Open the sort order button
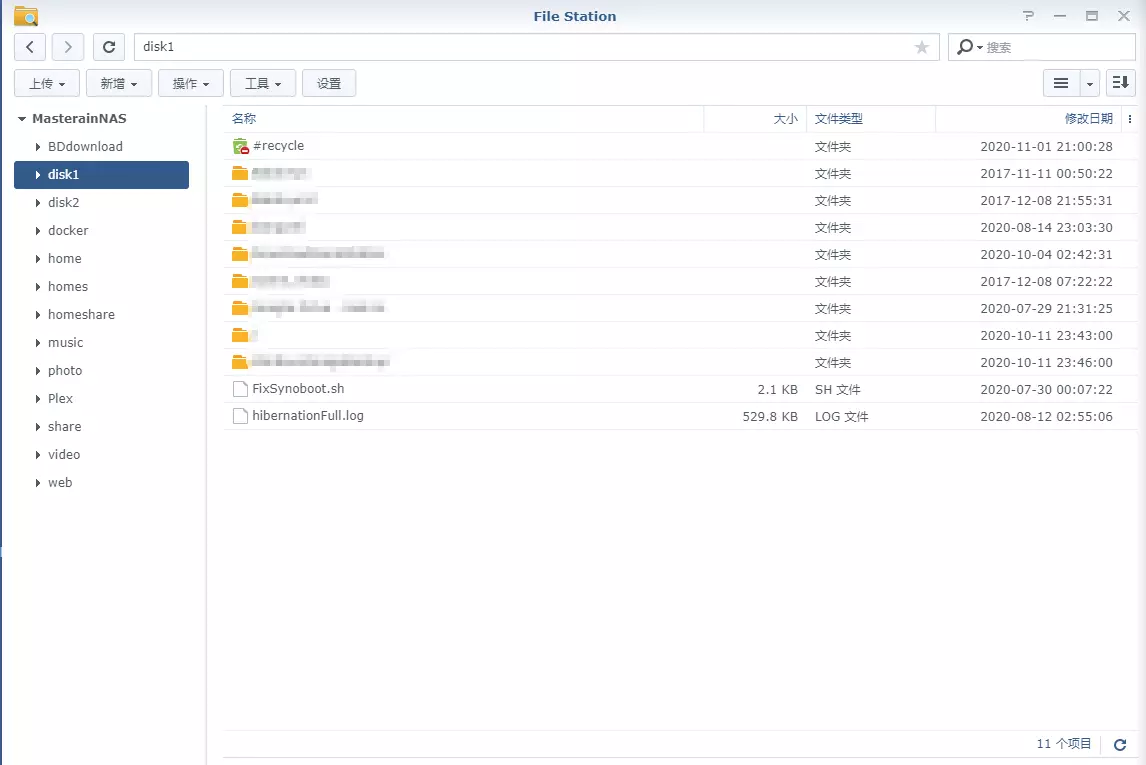The height and width of the screenshot is (765, 1146). pos(1121,83)
